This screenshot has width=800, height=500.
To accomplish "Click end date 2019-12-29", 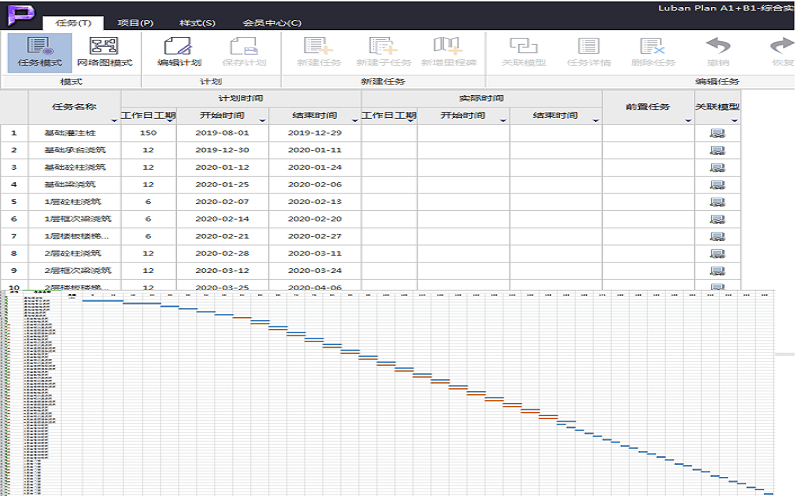I will (x=315, y=133).
